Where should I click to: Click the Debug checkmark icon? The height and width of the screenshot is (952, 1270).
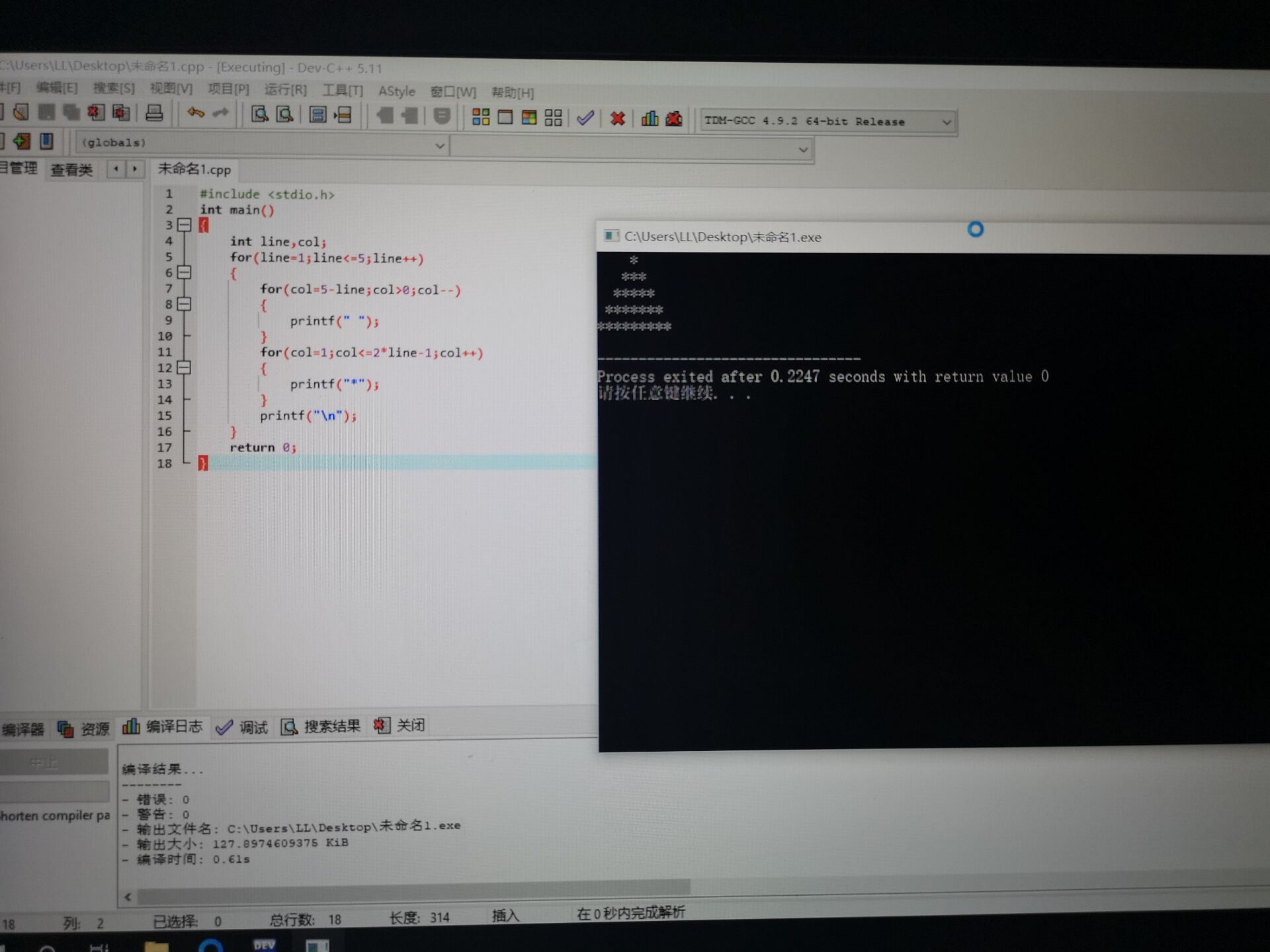point(585,118)
